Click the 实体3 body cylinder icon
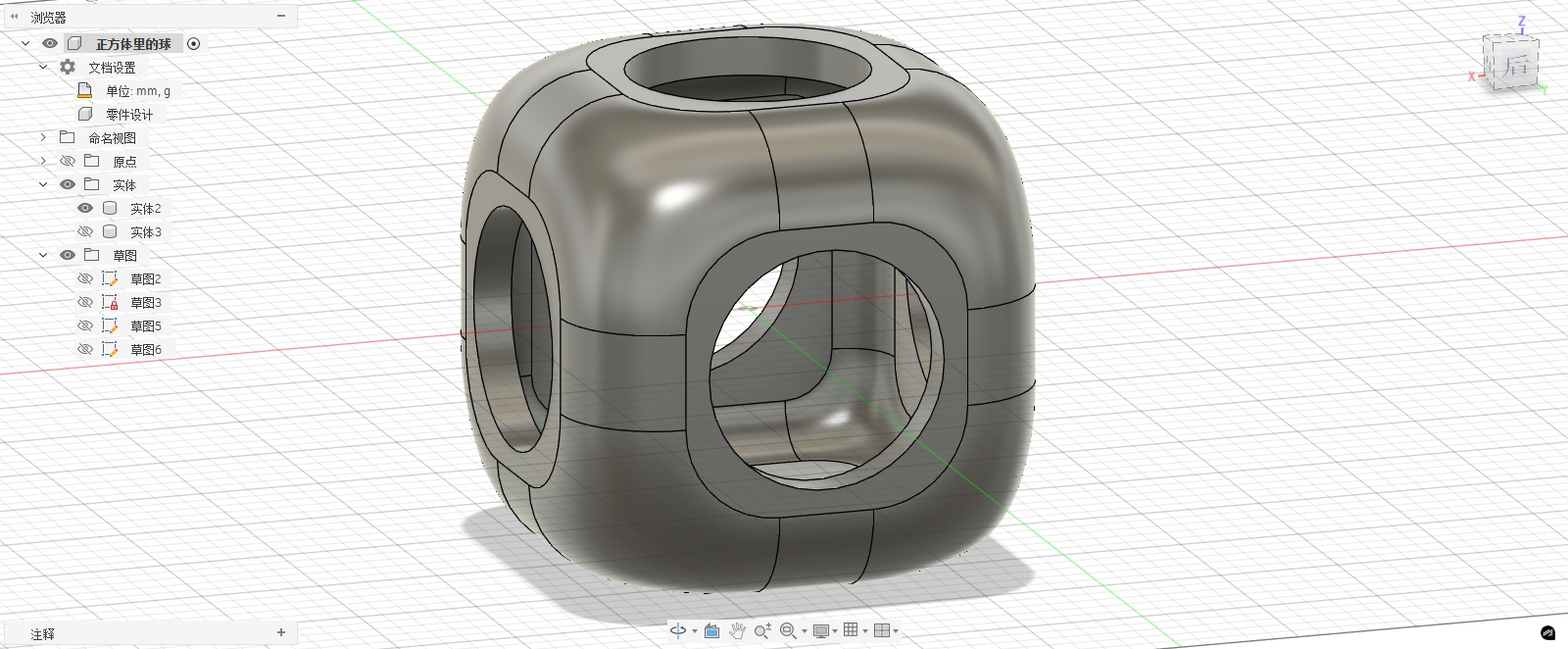This screenshot has height=649, width=1568. tap(110, 231)
